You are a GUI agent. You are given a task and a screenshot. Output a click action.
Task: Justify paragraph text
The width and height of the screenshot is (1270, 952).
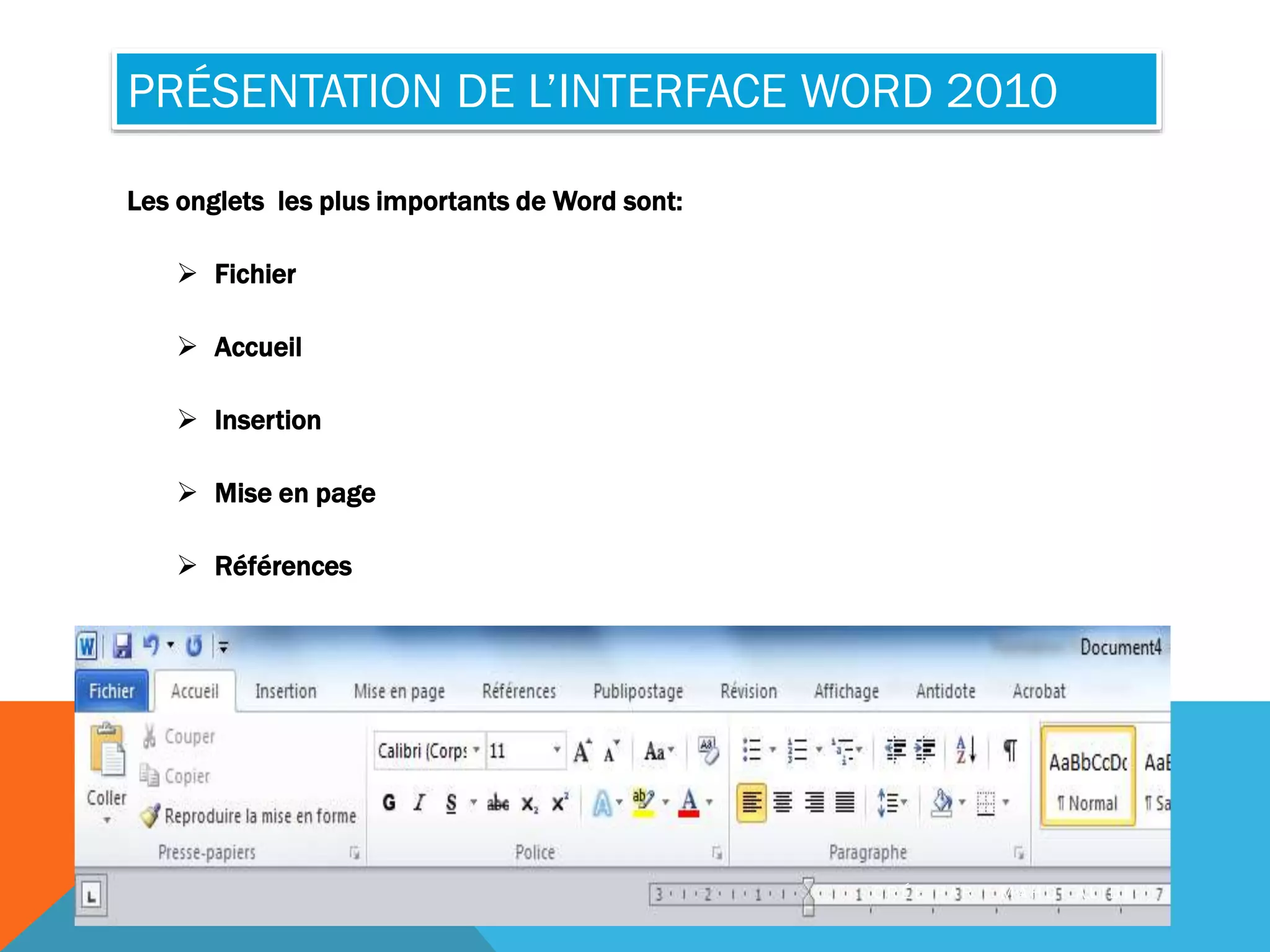click(x=845, y=803)
